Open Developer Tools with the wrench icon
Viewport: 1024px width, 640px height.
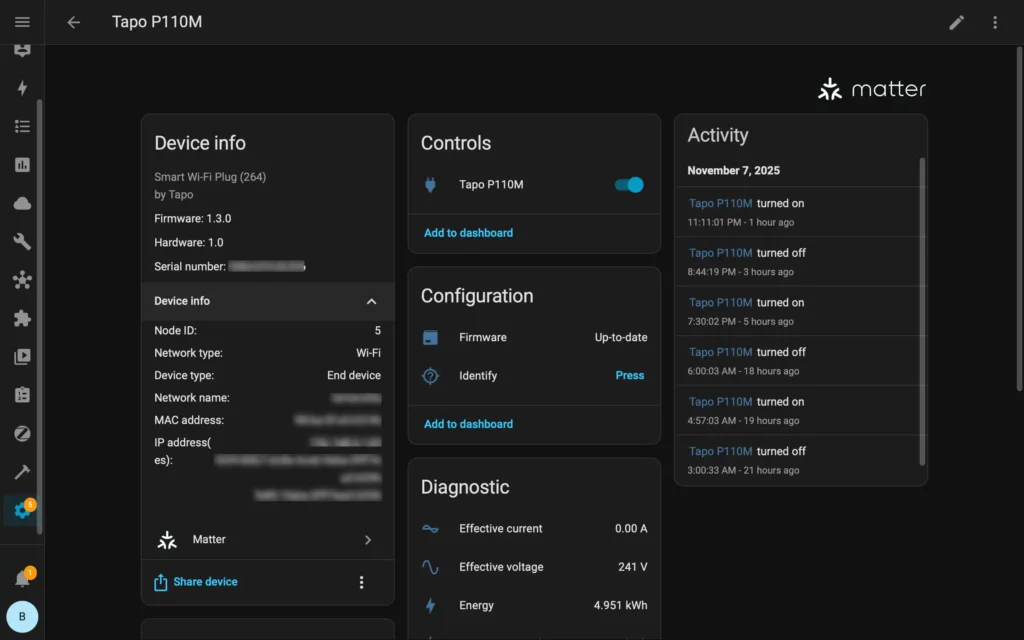[x=22, y=241]
